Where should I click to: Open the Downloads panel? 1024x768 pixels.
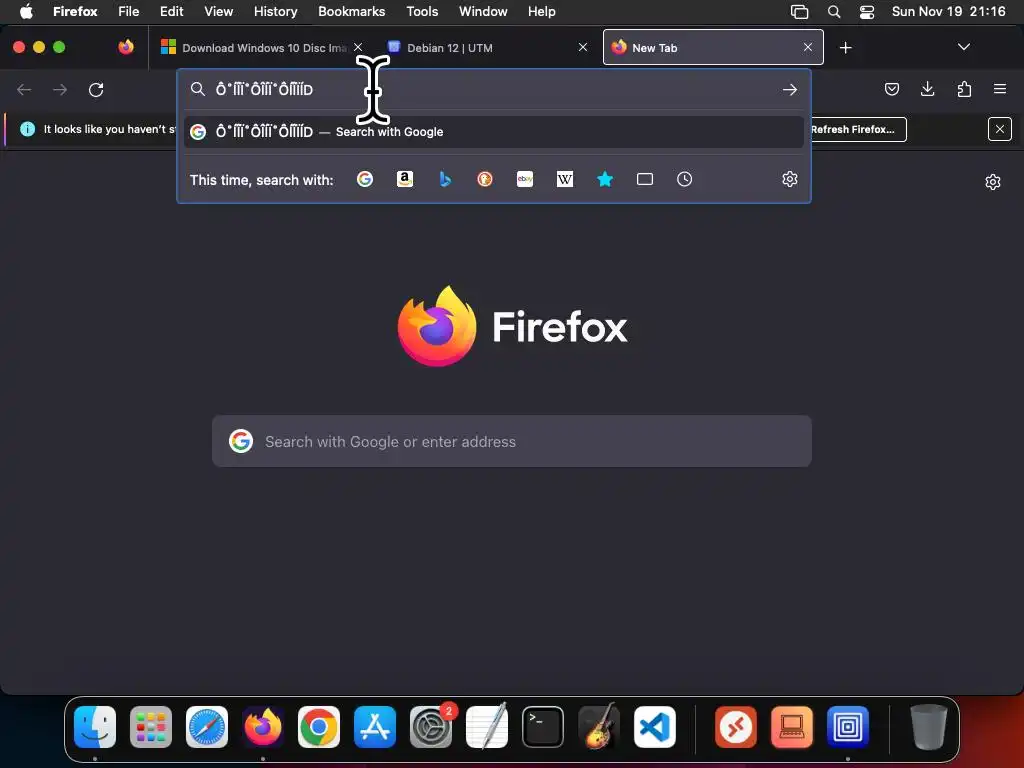click(927, 89)
